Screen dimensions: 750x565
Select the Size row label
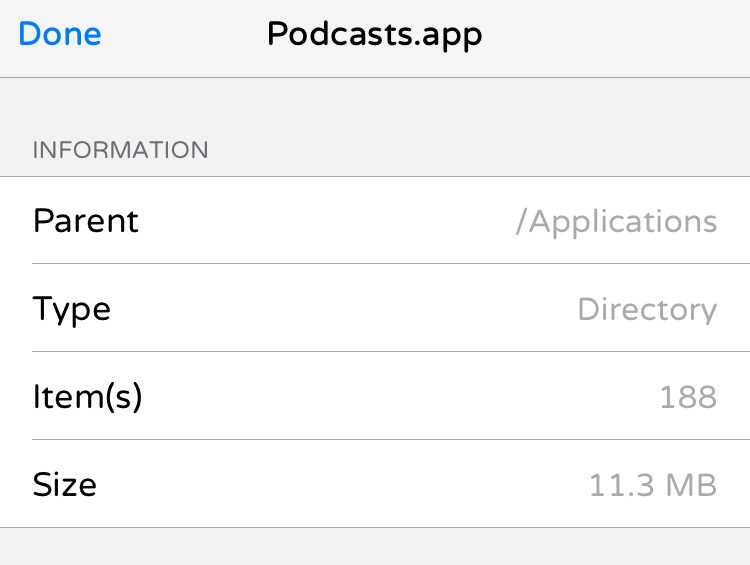(65, 484)
